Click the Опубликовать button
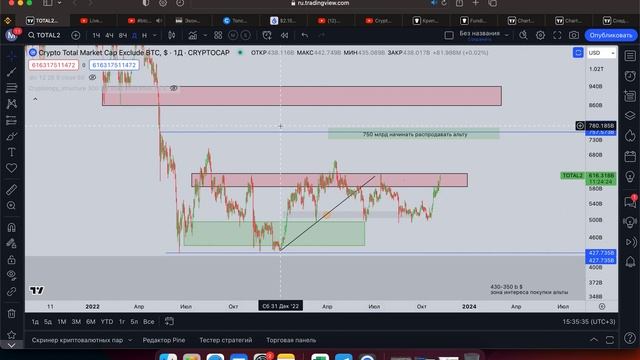Screen dimensions: 640x360 click(611, 36)
